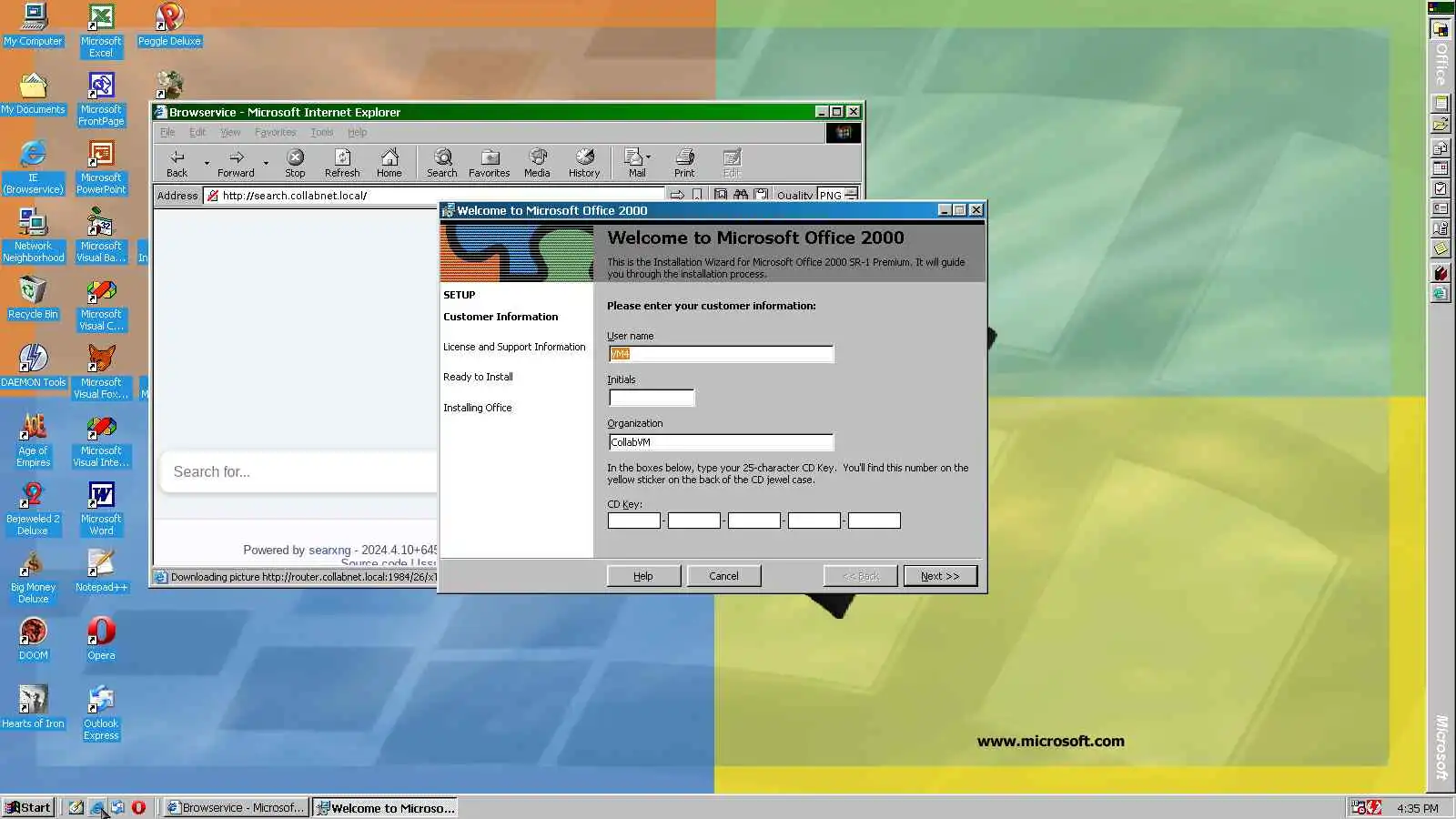Stop page loading in Internet Explorer
This screenshot has width=1456, height=819.
pyautogui.click(x=295, y=163)
